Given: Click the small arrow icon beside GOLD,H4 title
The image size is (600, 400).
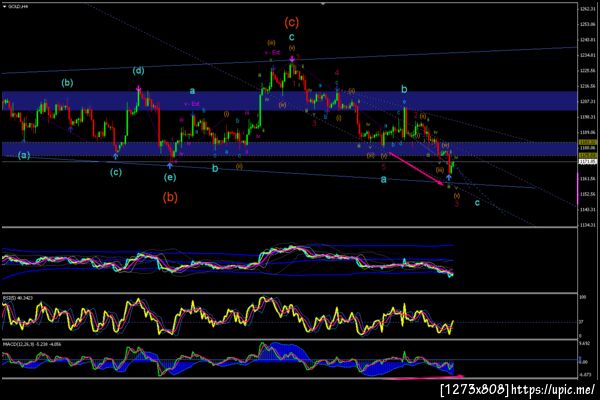Looking at the screenshot, I should tap(4, 7).
